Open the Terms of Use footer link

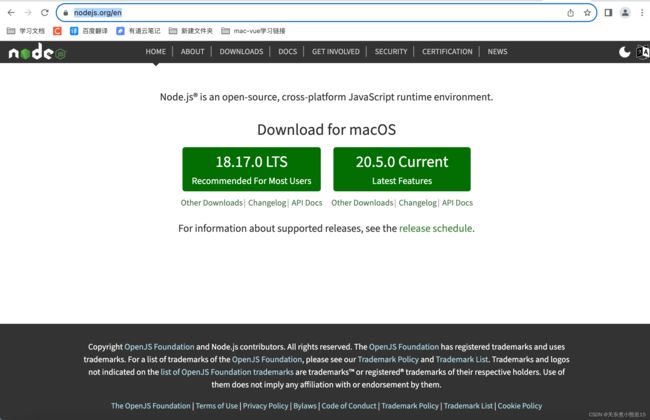[216, 406]
